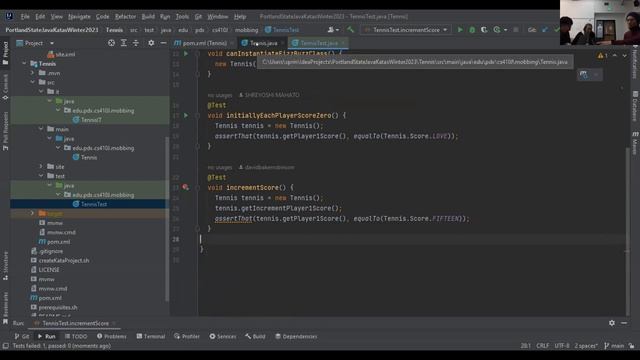Click the Git update project arrow icon
The height and width of the screenshot is (360, 640).
[x=545, y=30]
